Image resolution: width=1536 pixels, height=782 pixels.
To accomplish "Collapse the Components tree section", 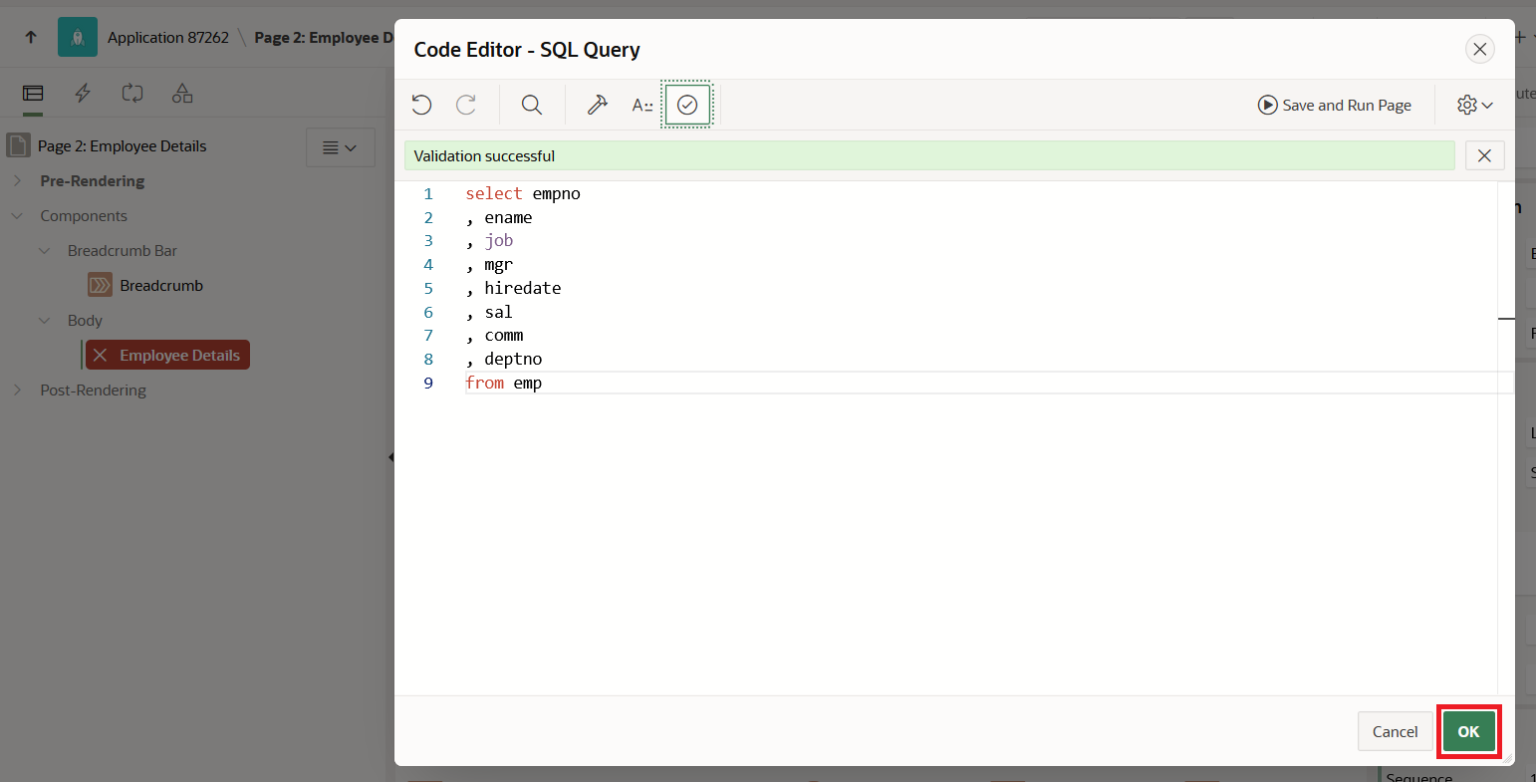I will coord(16,215).
